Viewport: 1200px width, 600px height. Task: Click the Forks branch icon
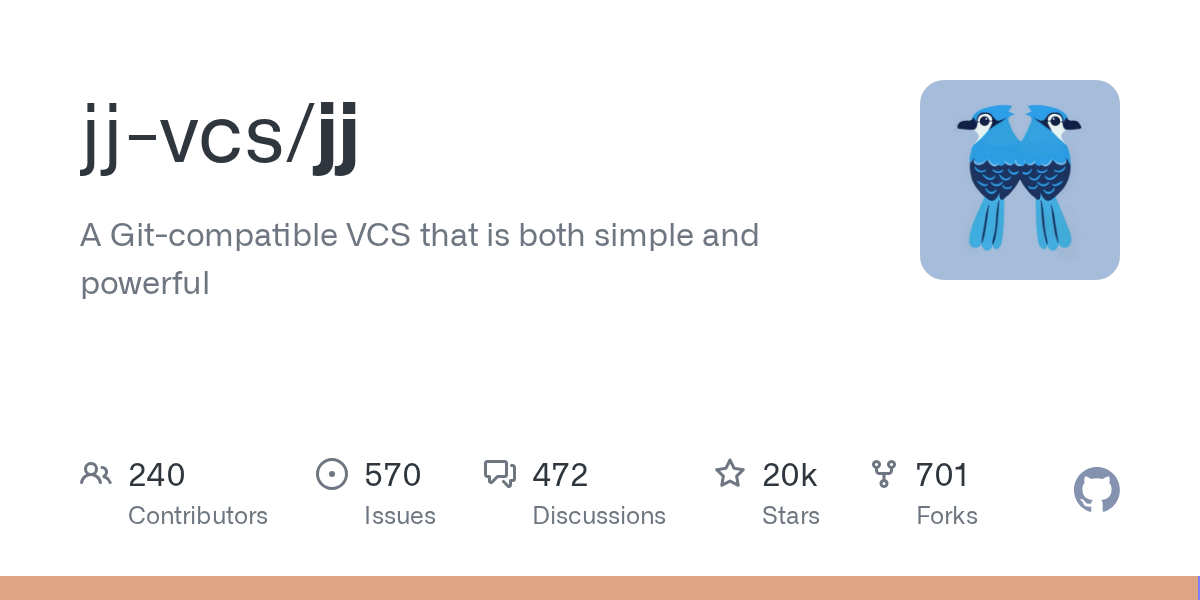884,474
